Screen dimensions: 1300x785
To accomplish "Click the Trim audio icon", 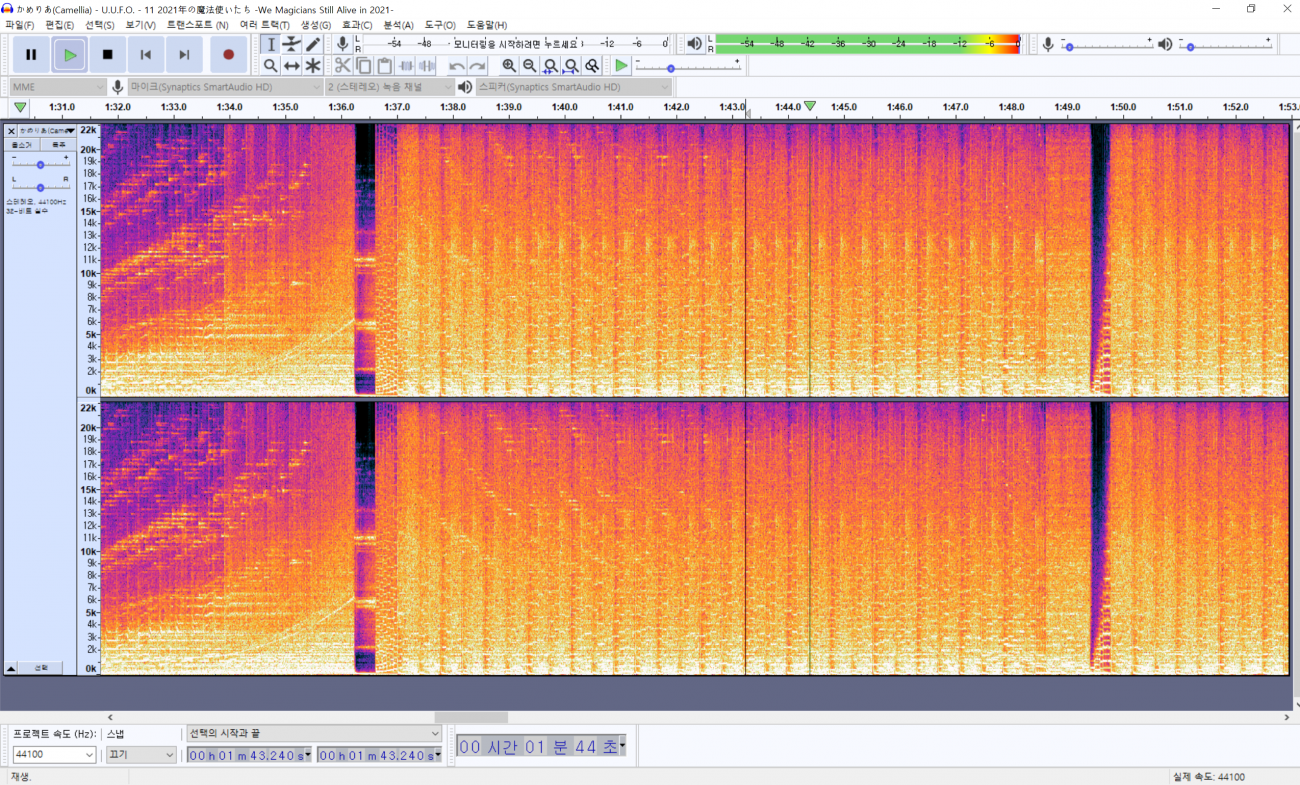I will coord(406,66).
